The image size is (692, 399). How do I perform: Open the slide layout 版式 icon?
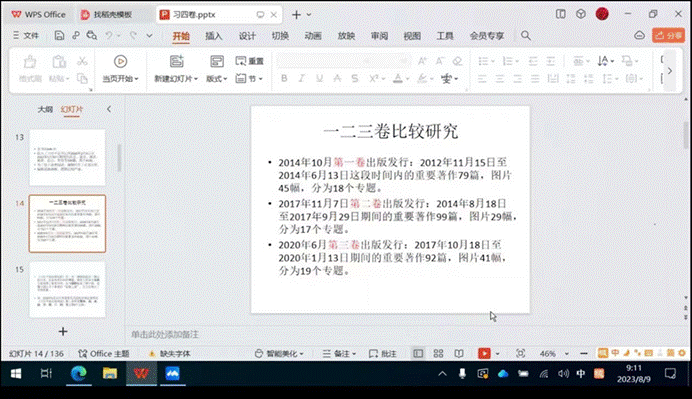point(217,62)
